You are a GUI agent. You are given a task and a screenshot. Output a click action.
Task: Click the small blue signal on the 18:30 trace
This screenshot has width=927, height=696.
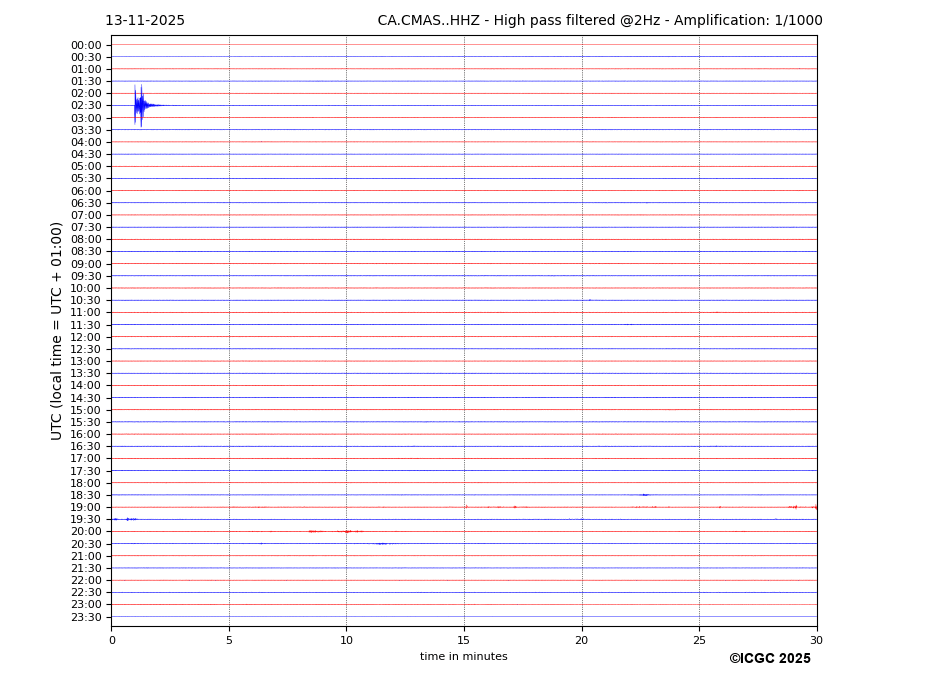645,495
